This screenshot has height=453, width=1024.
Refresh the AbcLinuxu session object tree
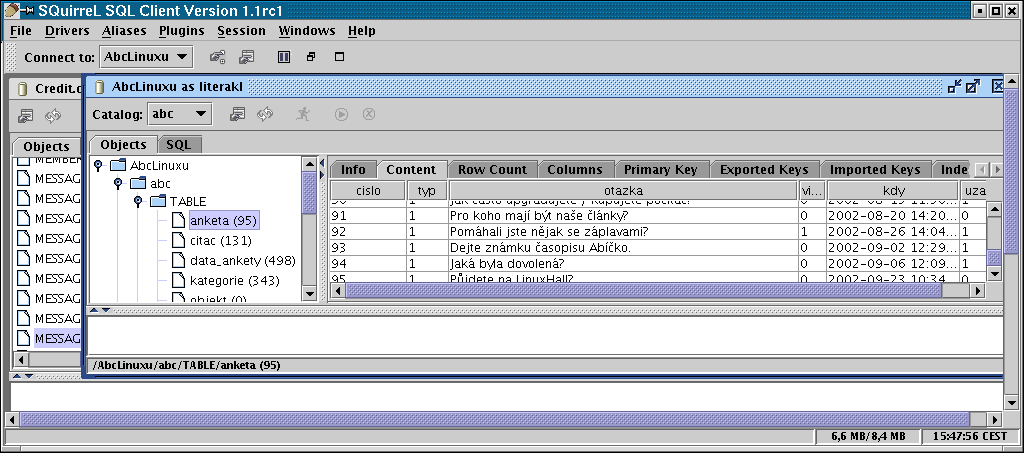coord(264,114)
